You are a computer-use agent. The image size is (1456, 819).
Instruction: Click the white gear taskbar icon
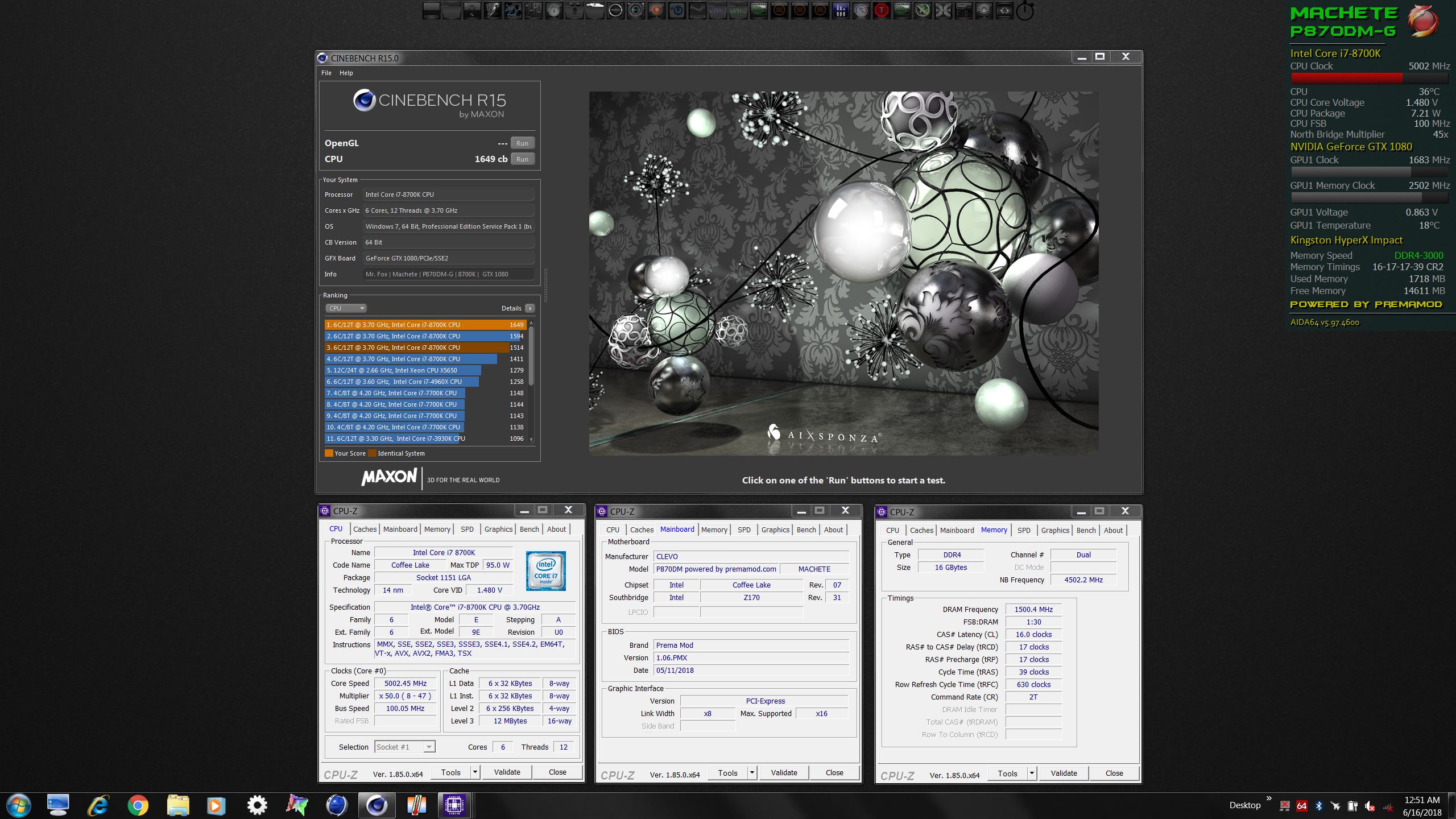pyautogui.click(x=257, y=805)
